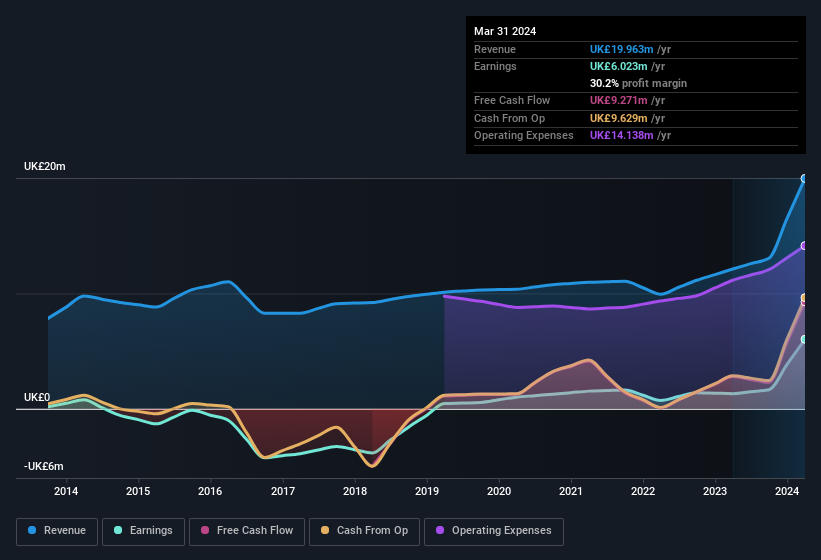Click the 2022 x-axis label
Image resolution: width=821 pixels, height=560 pixels.
pyautogui.click(x=643, y=491)
